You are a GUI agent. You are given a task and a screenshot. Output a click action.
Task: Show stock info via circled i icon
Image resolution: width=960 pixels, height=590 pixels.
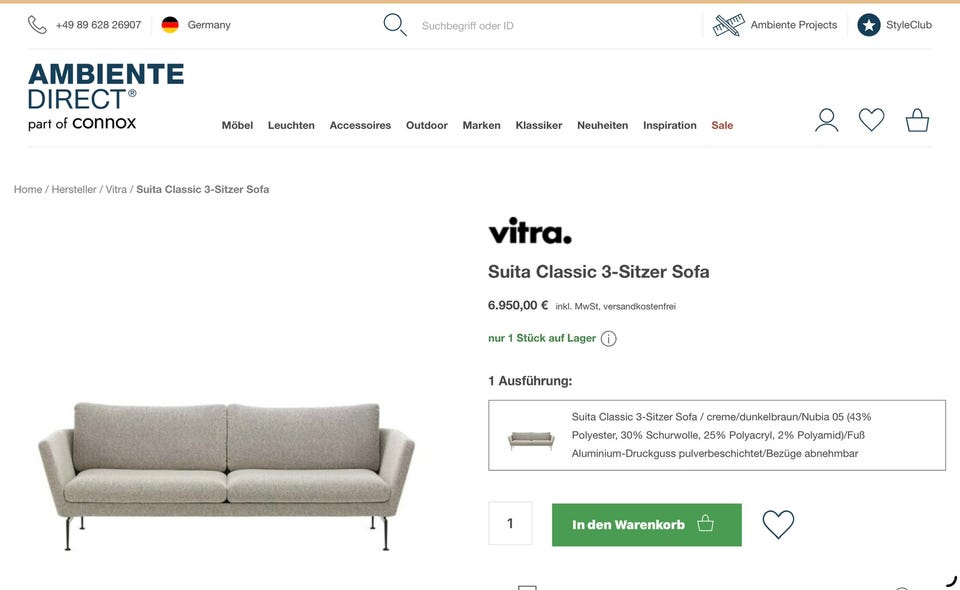pos(609,338)
